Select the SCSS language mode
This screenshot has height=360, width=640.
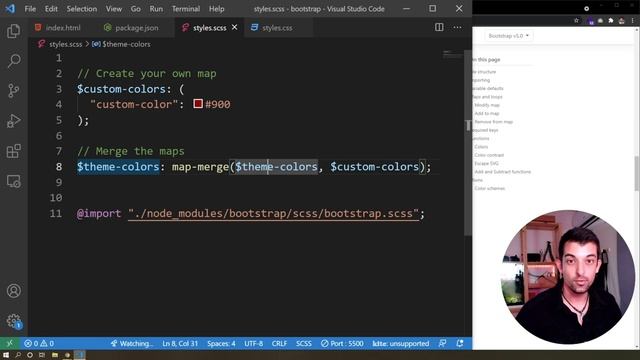(304, 344)
